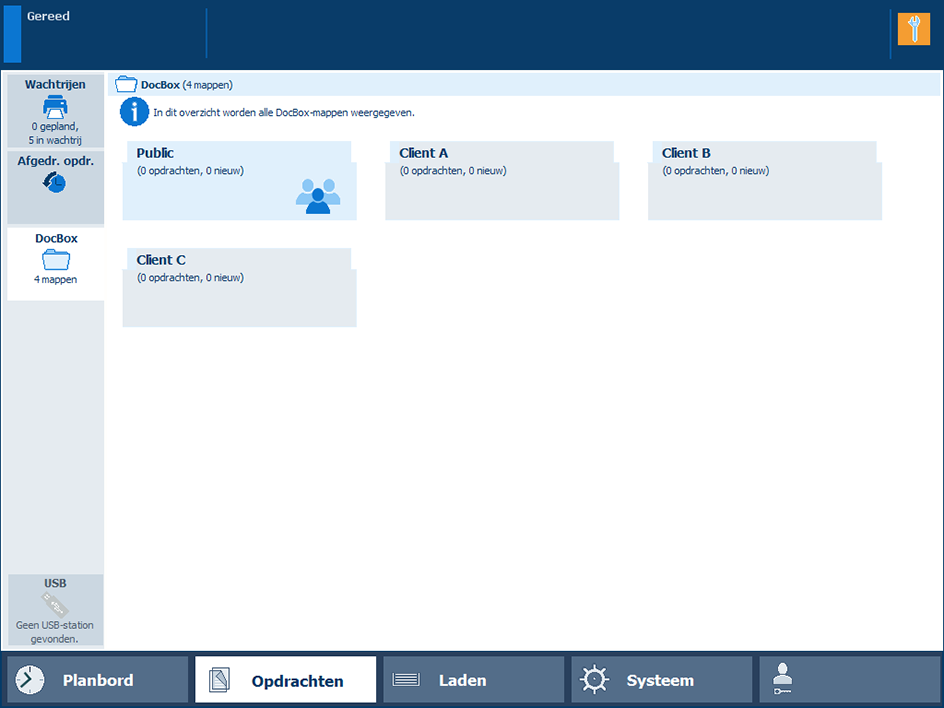Click the USB stick icon
The height and width of the screenshot is (708, 944).
[55, 604]
